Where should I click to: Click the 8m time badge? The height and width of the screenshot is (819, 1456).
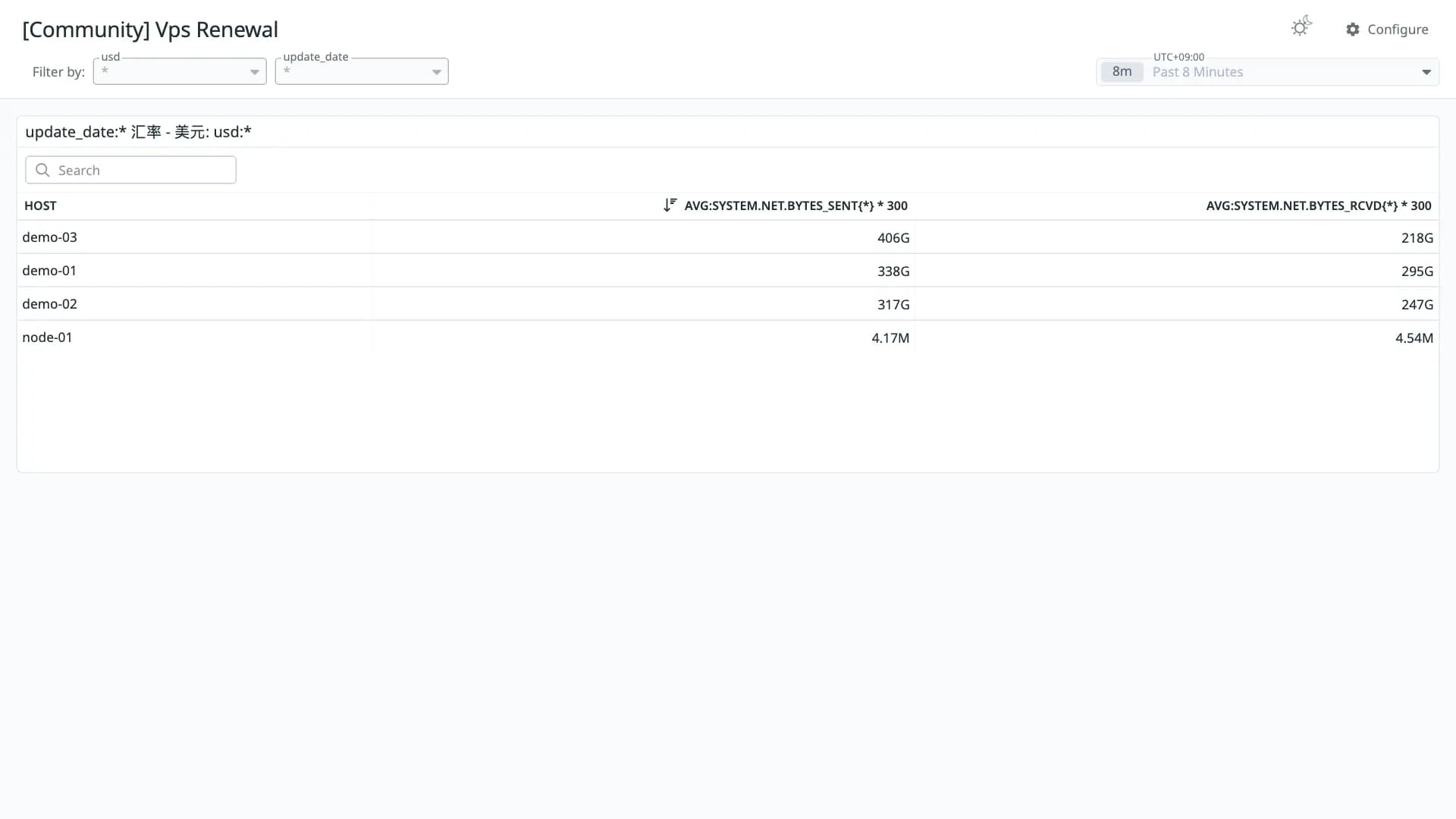coord(1122,72)
